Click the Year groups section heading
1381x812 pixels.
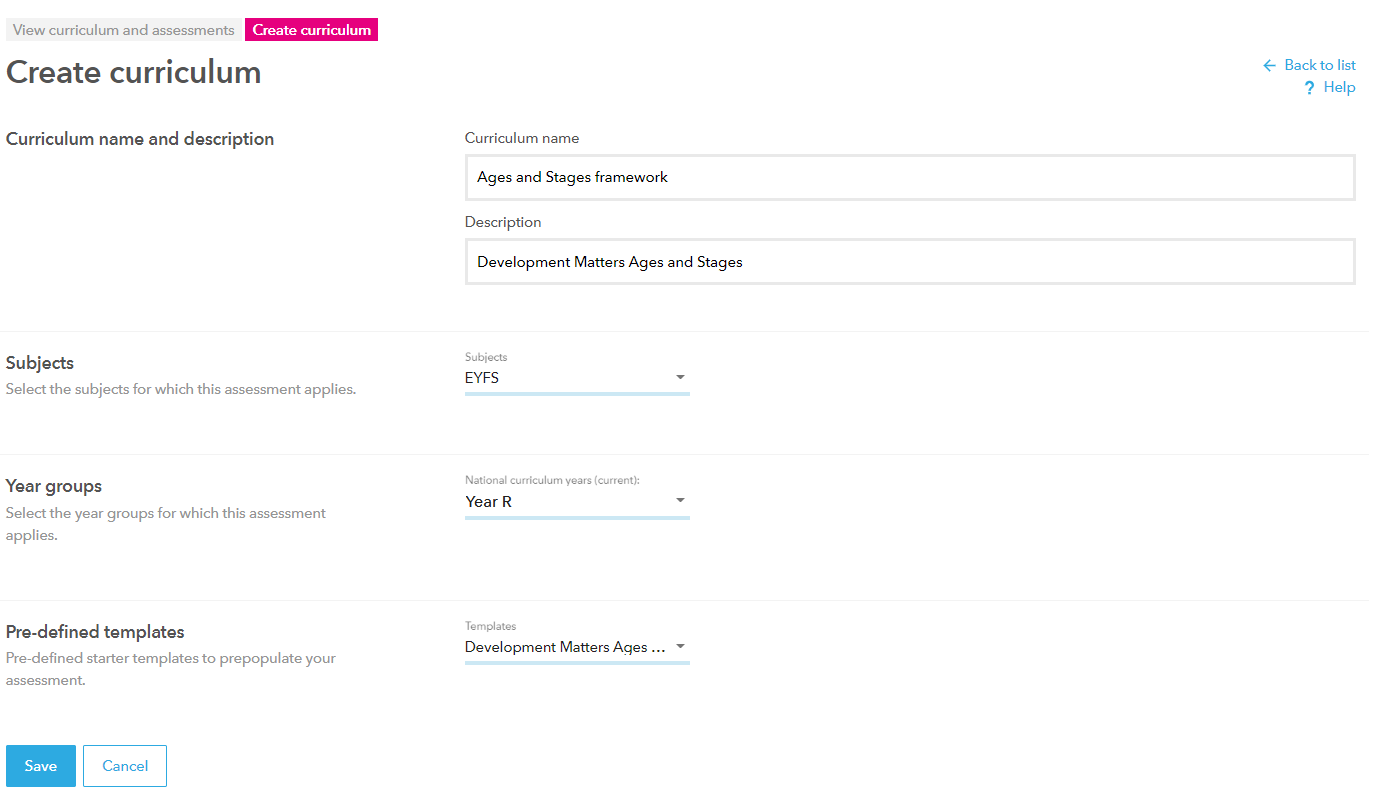pos(54,486)
